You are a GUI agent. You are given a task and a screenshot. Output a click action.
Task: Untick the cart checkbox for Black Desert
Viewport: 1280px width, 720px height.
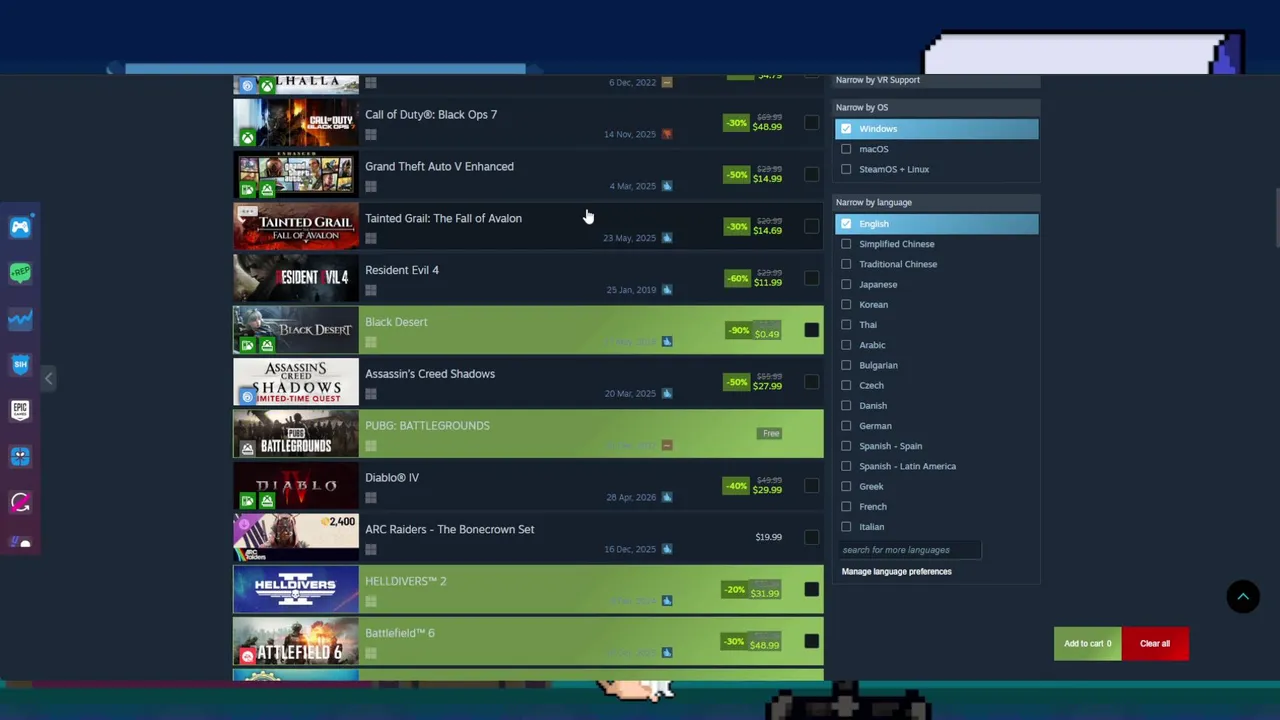tap(812, 330)
